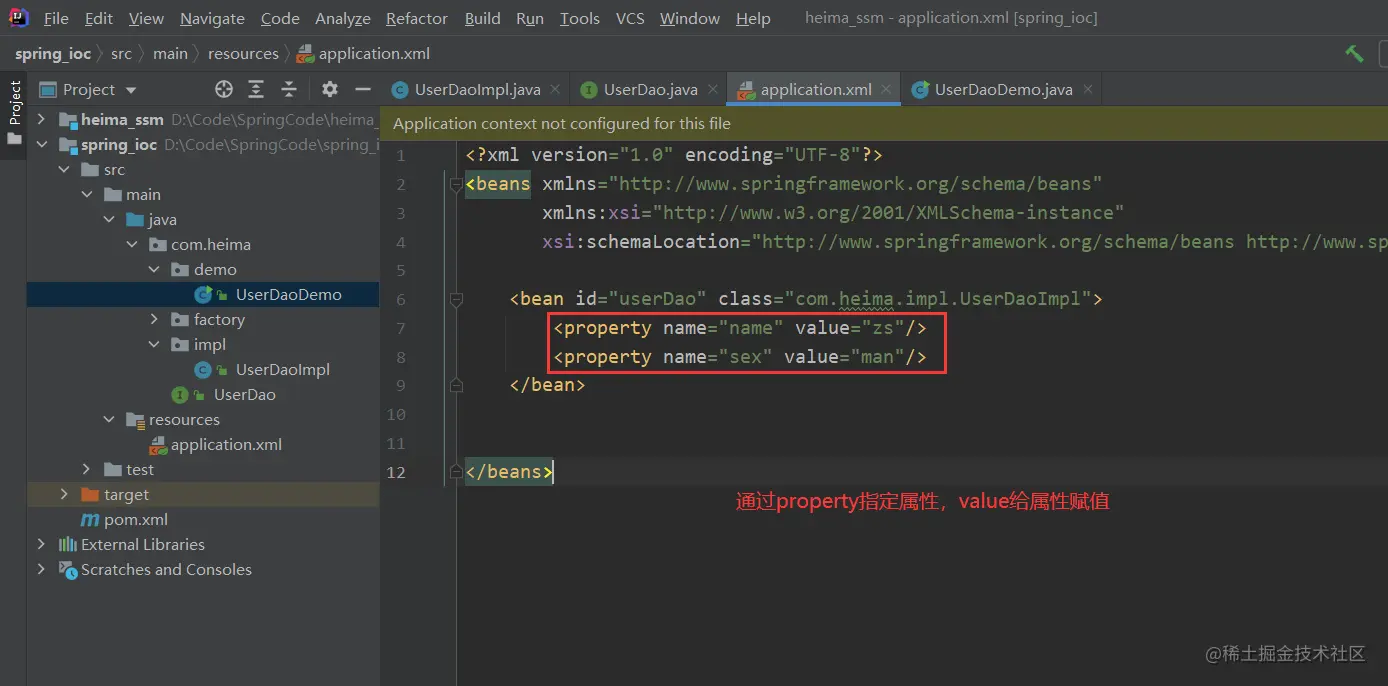Collapse the resources folder
The width and height of the screenshot is (1388, 686).
pos(109,420)
